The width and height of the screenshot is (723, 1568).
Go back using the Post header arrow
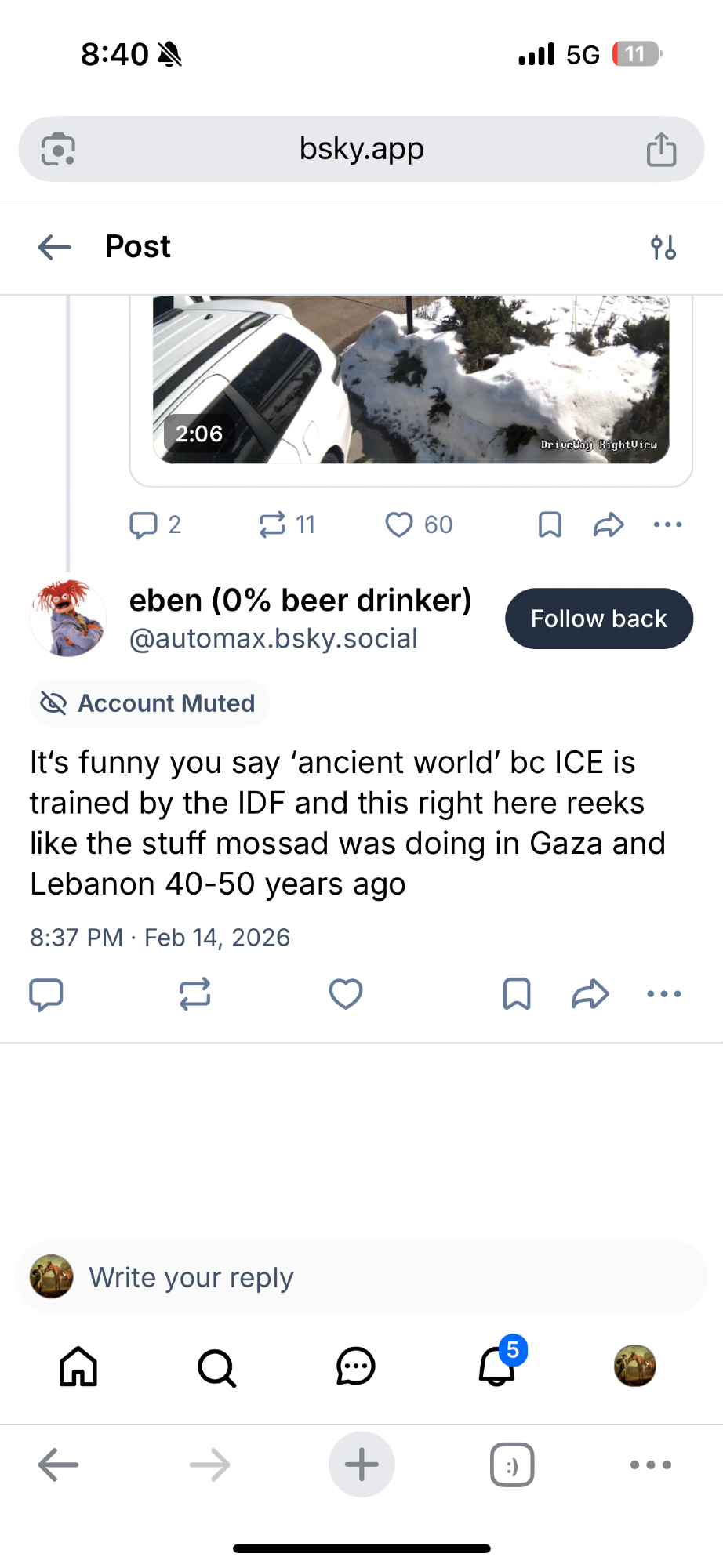pos(55,247)
